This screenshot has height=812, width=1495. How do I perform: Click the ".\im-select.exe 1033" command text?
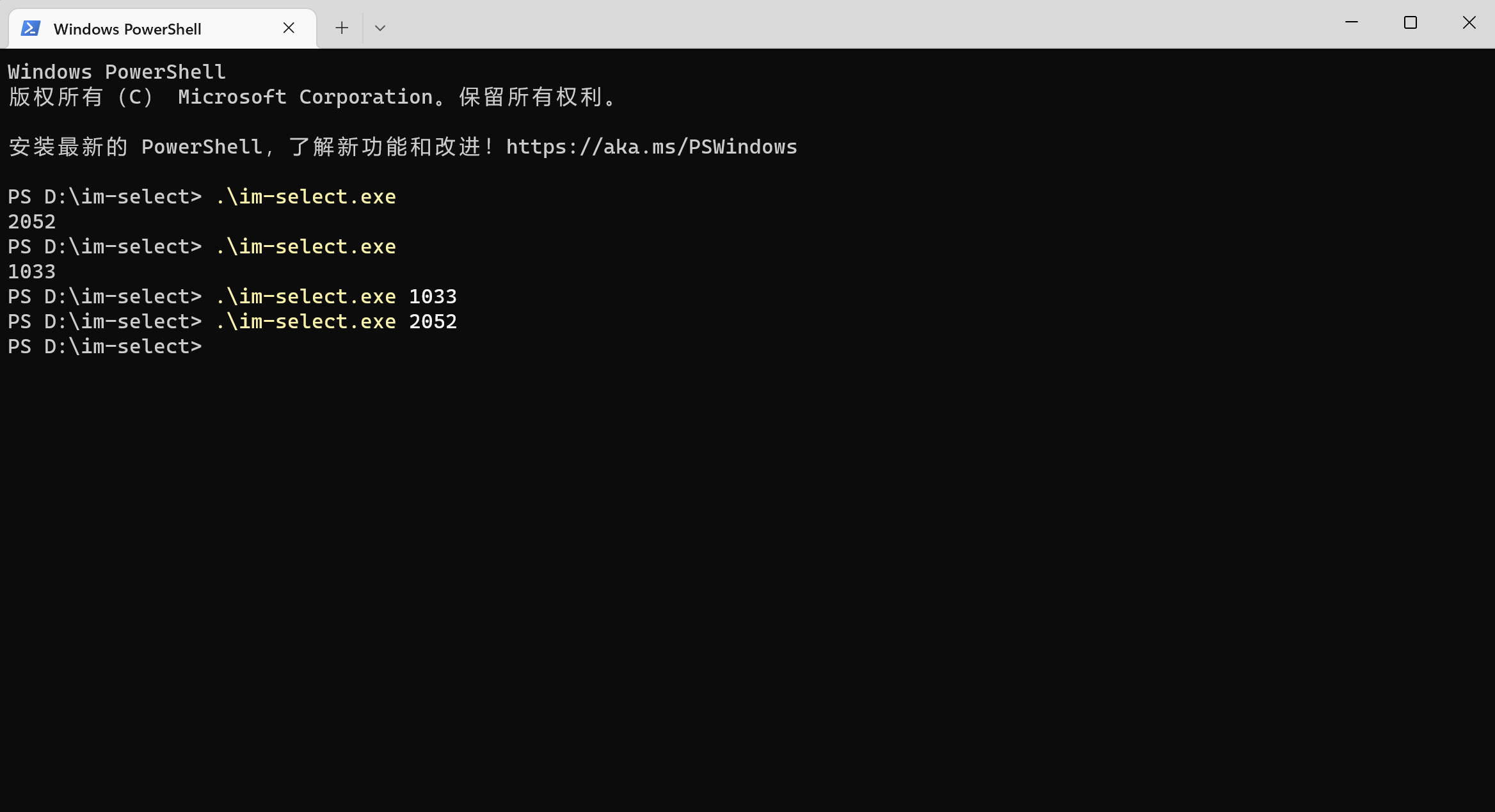click(x=336, y=296)
